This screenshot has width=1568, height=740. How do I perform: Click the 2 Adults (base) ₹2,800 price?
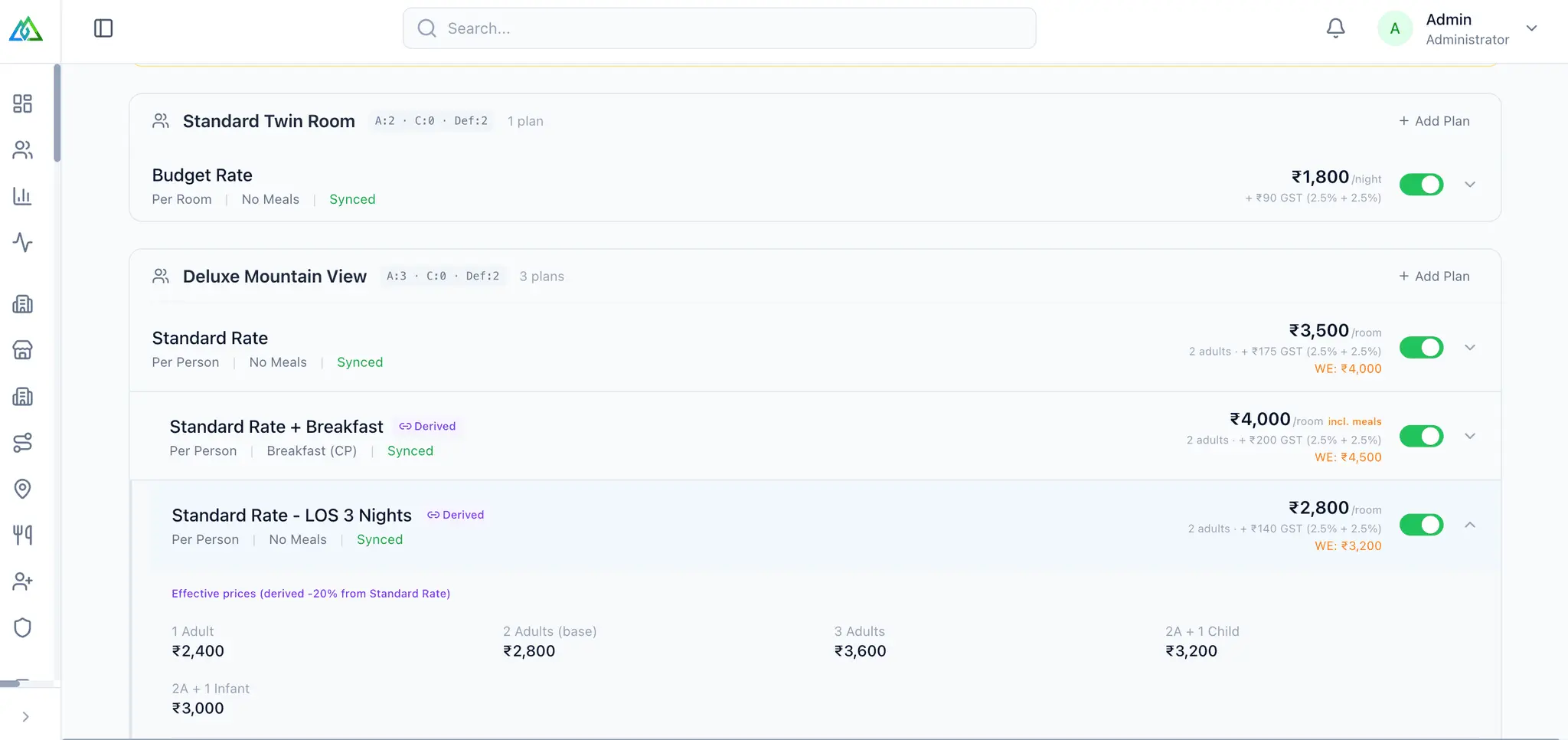(529, 651)
